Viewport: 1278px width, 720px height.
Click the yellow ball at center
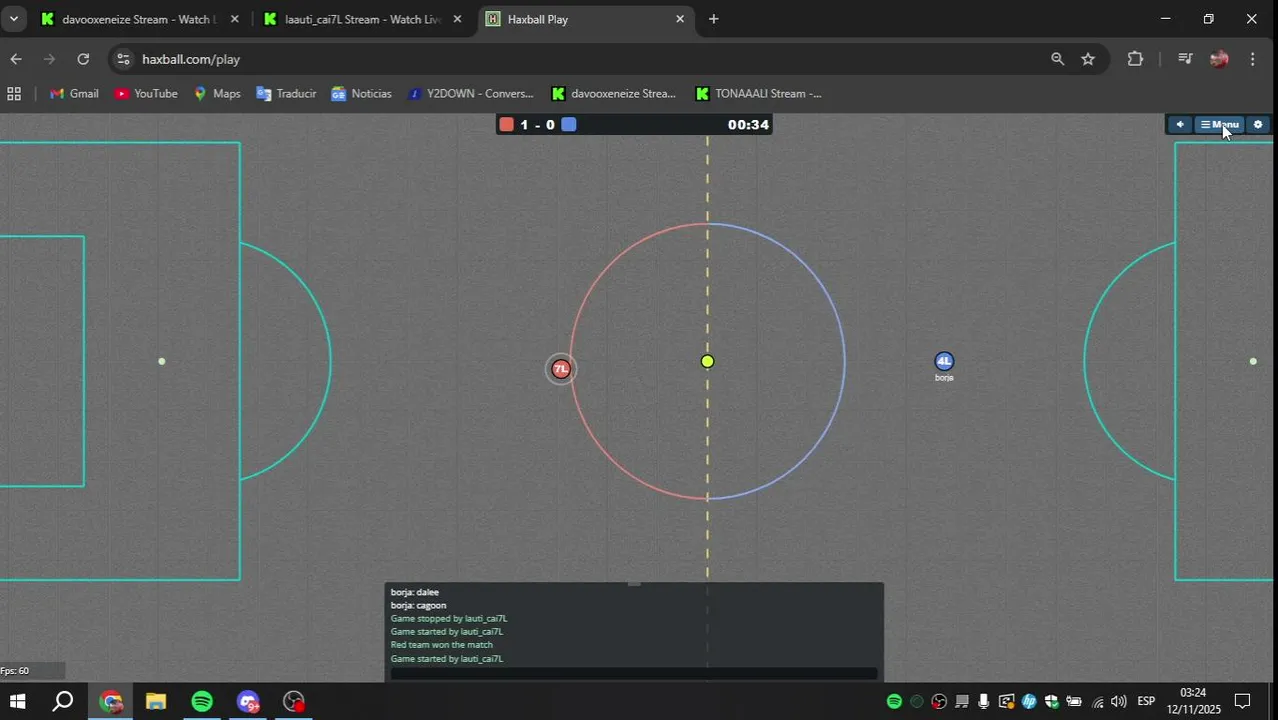[707, 361]
